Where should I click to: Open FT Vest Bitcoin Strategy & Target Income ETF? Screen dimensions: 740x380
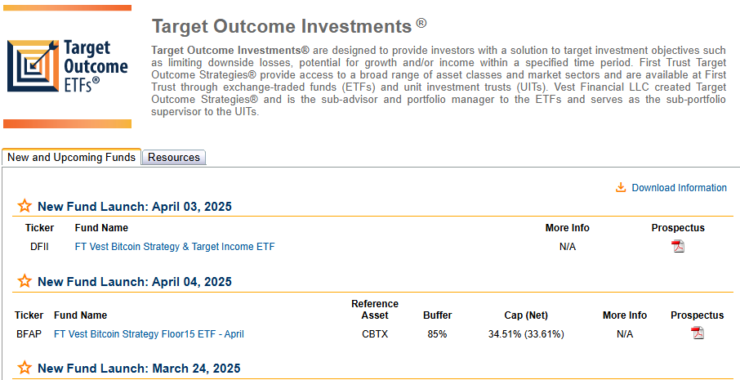click(x=175, y=246)
